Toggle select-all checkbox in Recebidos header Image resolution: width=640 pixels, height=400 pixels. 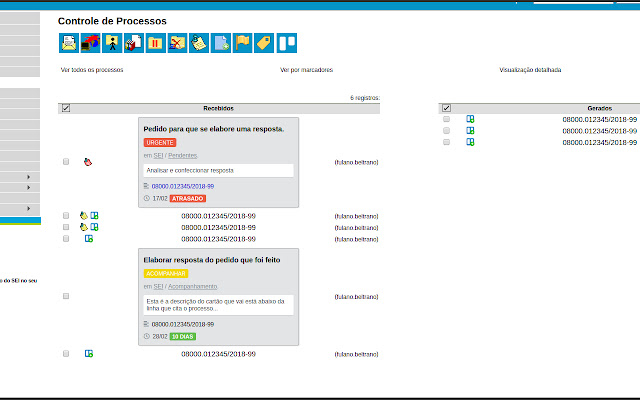pos(66,108)
